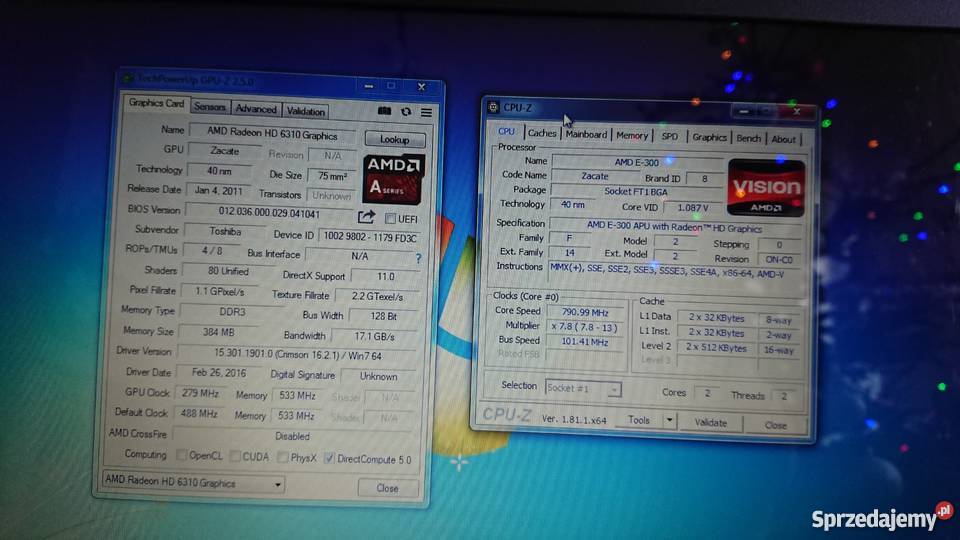
Task: Open the Socket #1 selection dropdown
Action: (x=582, y=388)
